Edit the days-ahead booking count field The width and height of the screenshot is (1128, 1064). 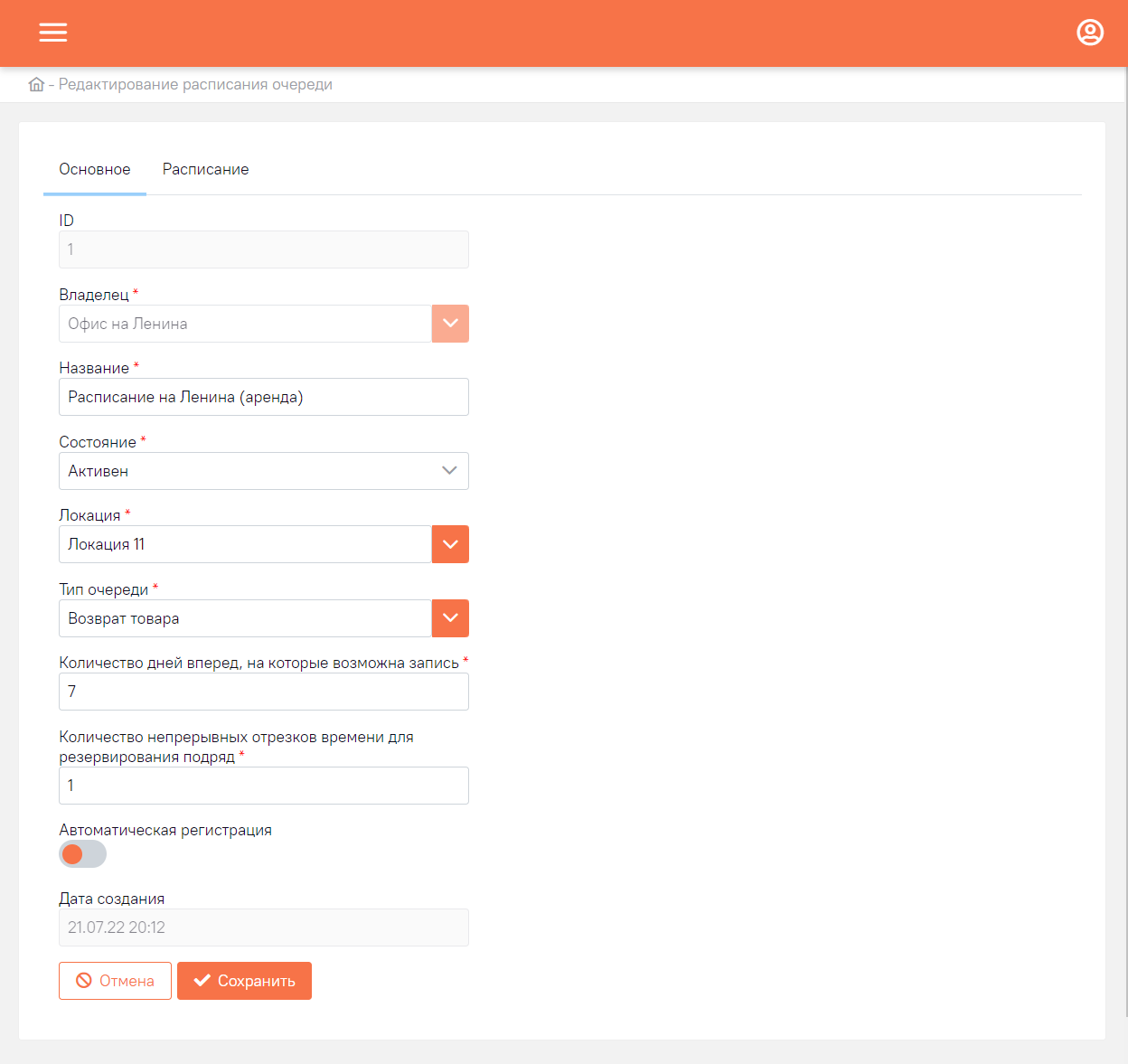click(264, 692)
